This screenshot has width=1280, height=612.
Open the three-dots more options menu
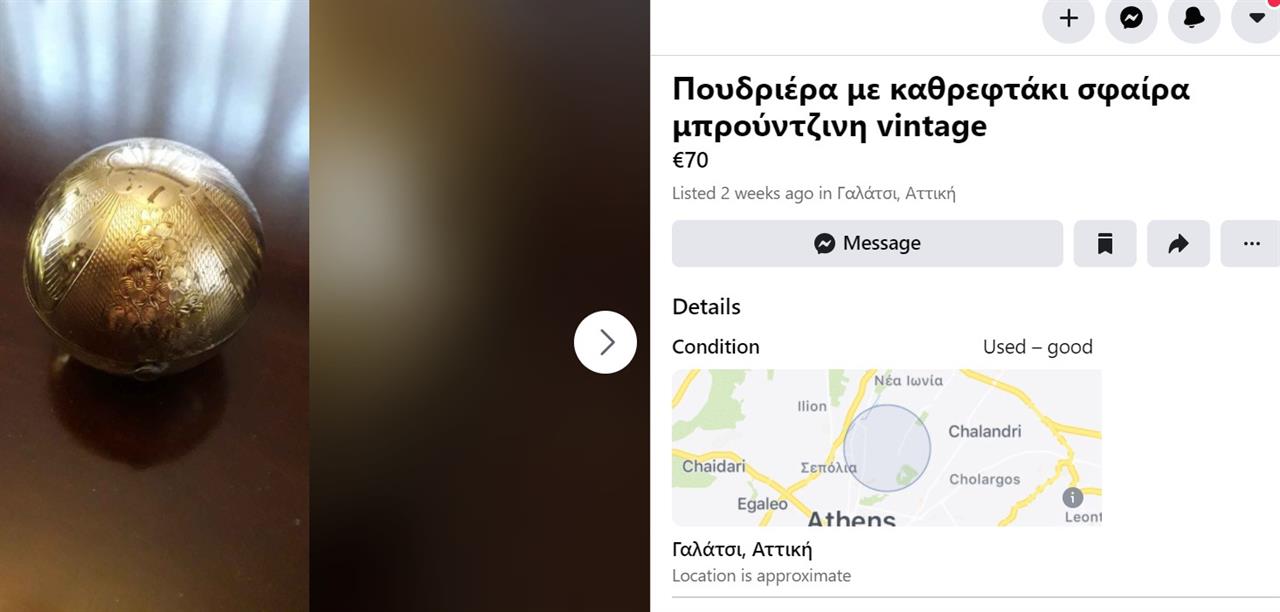1251,243
